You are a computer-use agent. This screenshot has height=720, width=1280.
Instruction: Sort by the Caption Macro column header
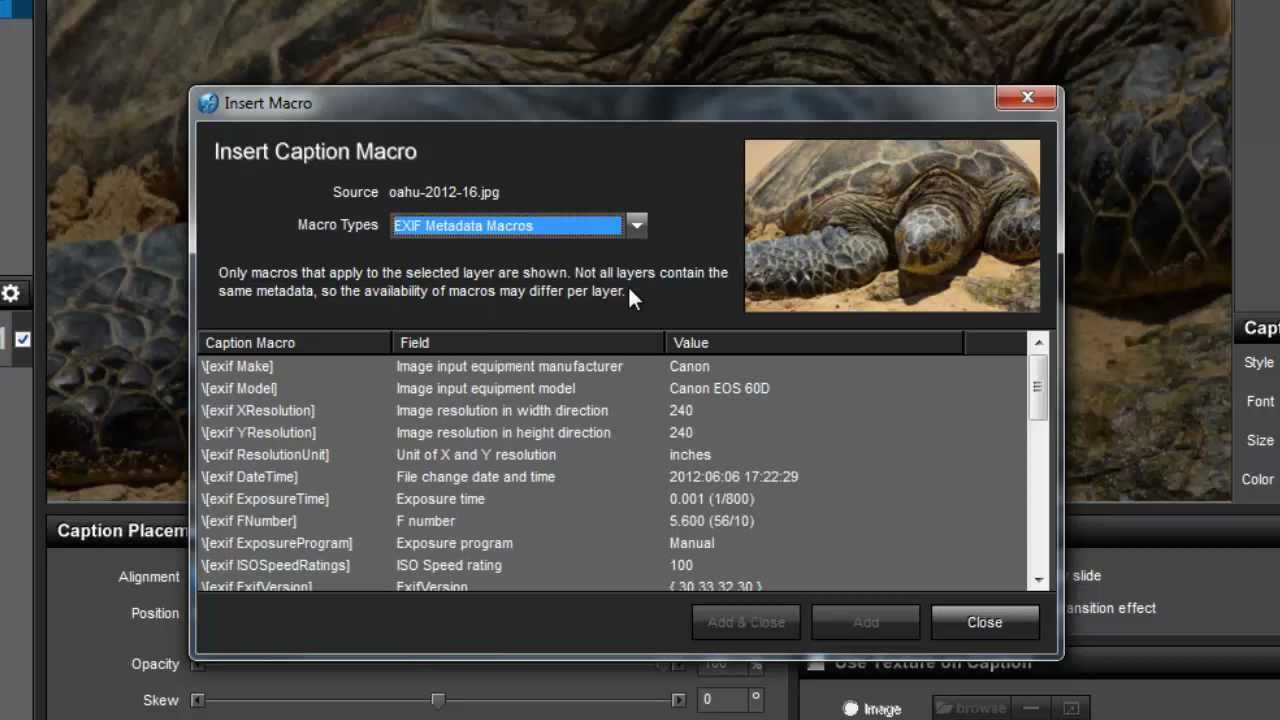(x=295, y=343)
